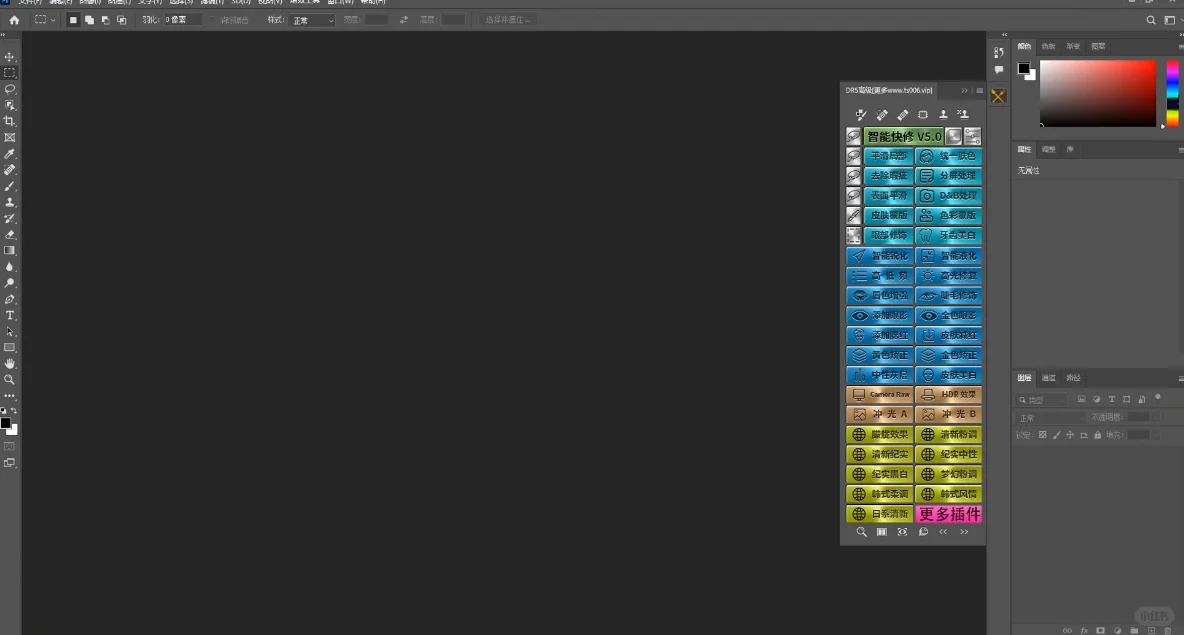Collapse the DR5 panel with double arrows

964,91
